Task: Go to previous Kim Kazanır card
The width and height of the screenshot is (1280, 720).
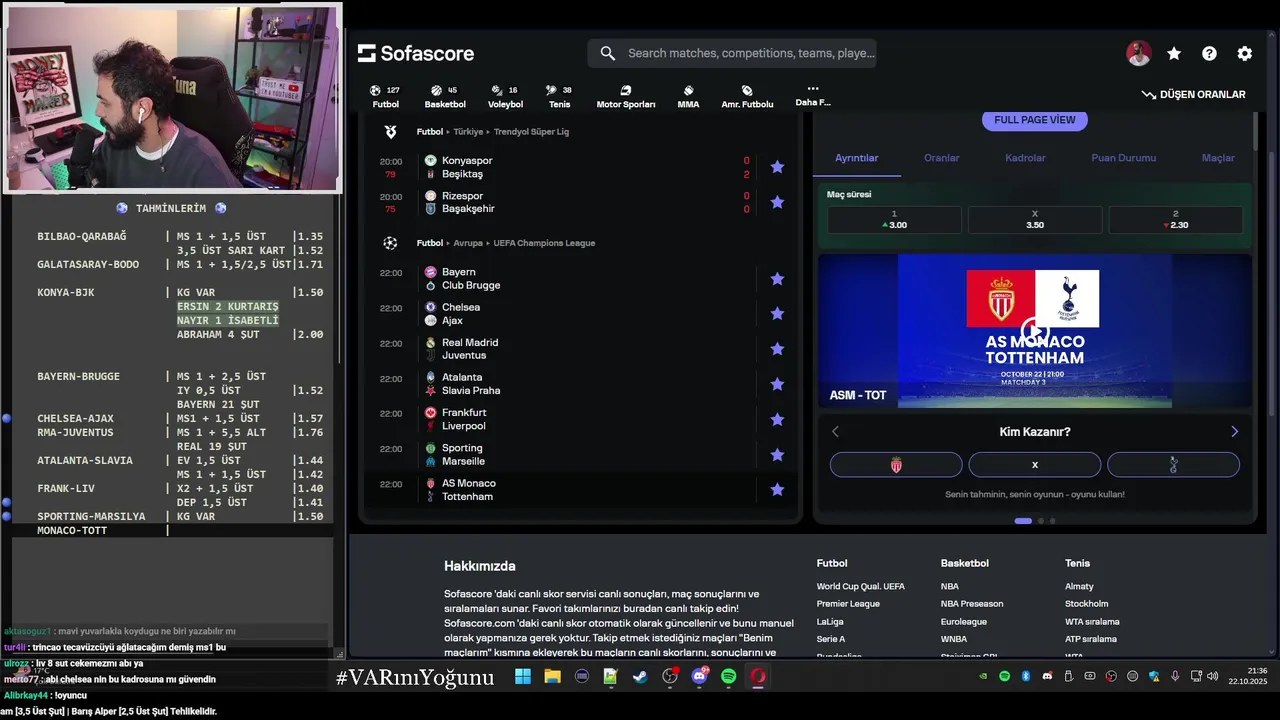Action: click(836, 432)
